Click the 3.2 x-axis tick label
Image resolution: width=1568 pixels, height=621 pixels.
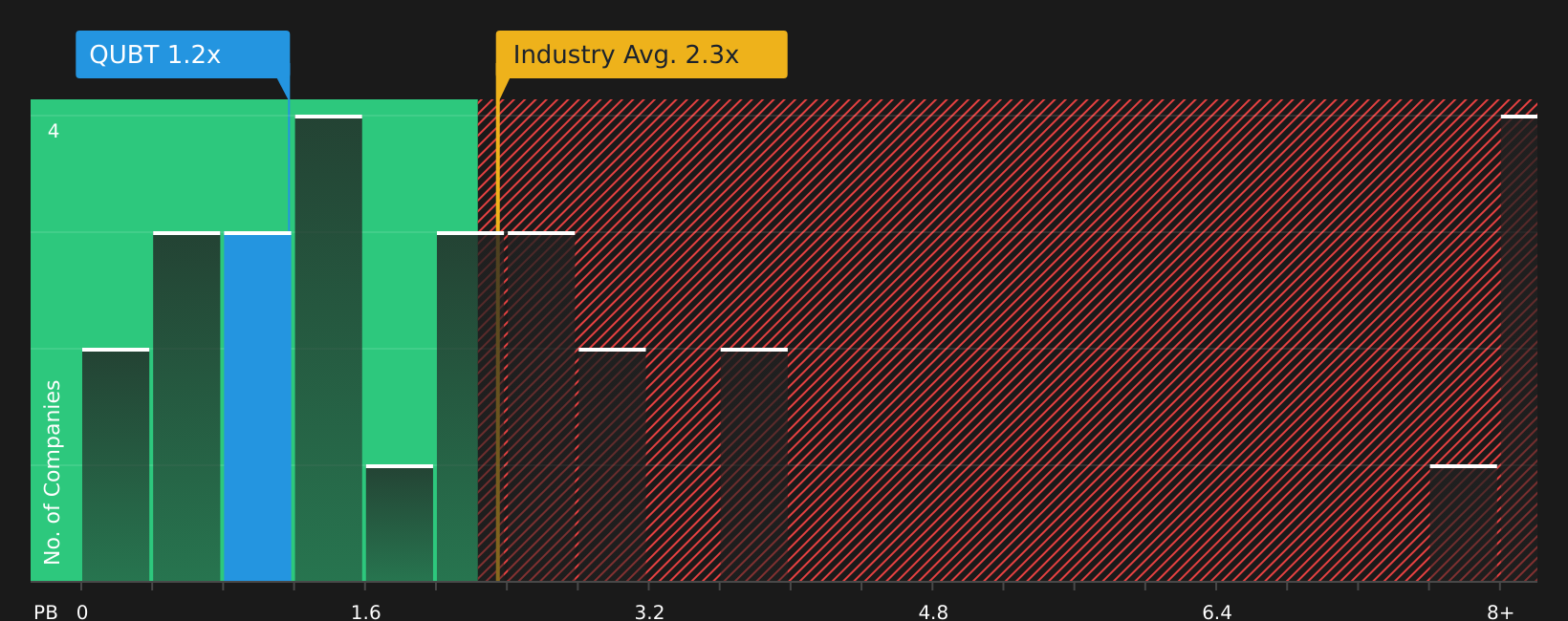pyautogui.click(x=649, y=612)
